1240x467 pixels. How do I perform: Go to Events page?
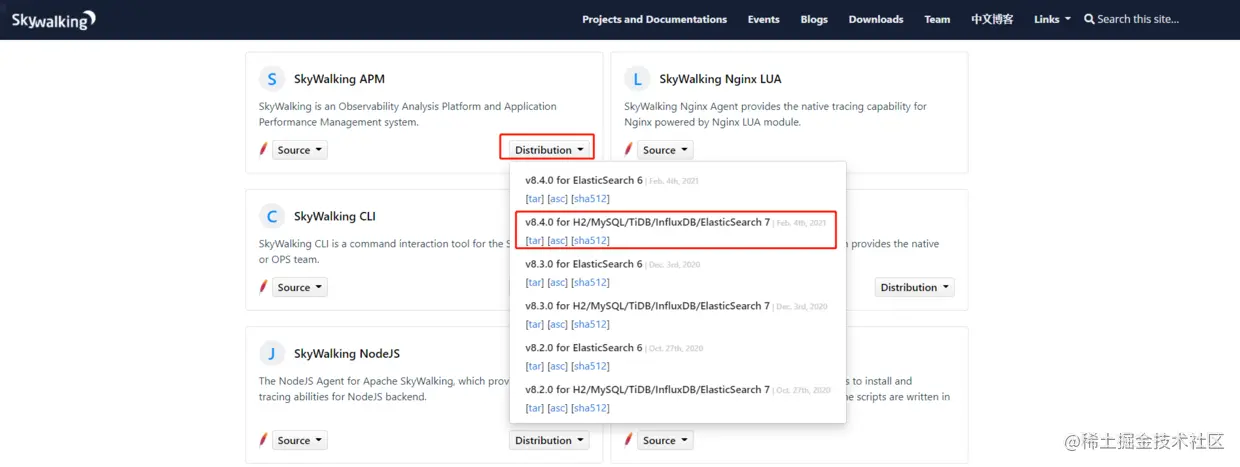pyautogui.click(x=763, y=19)
